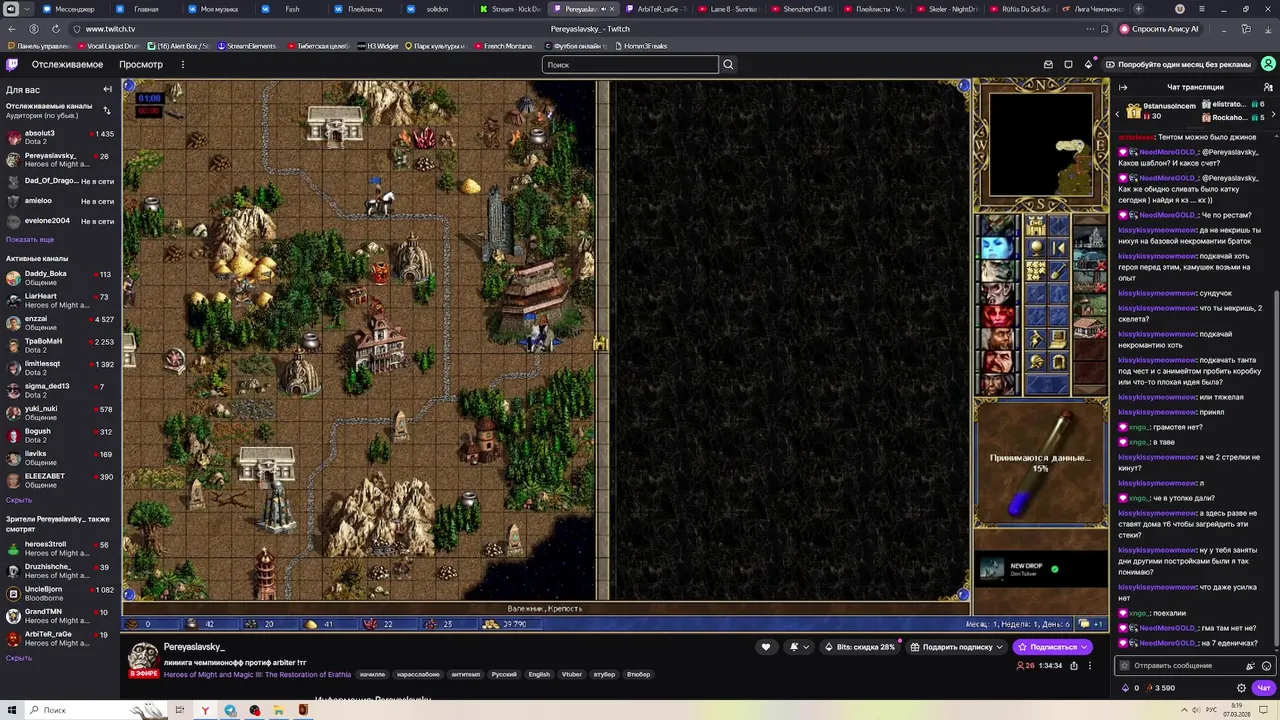Open the 'Просмотр' navigation tab
This screenshot has height=720, width=1280.
141,64
